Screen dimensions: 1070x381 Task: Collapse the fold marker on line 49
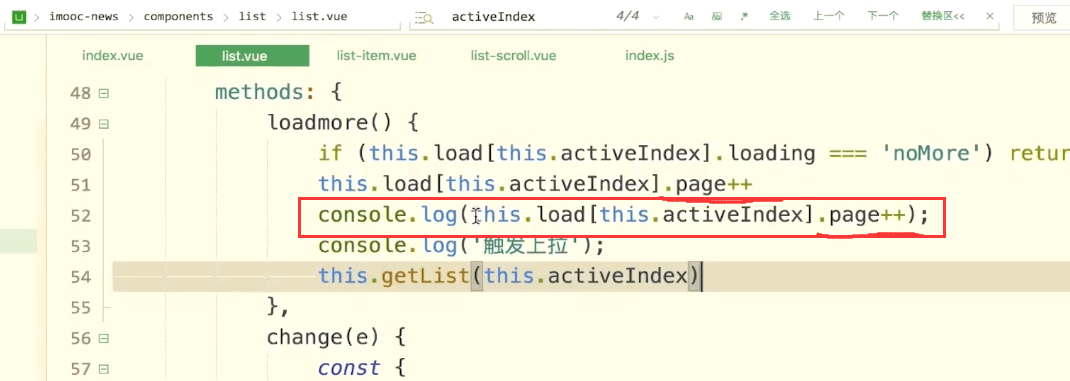tap(104, 124)
